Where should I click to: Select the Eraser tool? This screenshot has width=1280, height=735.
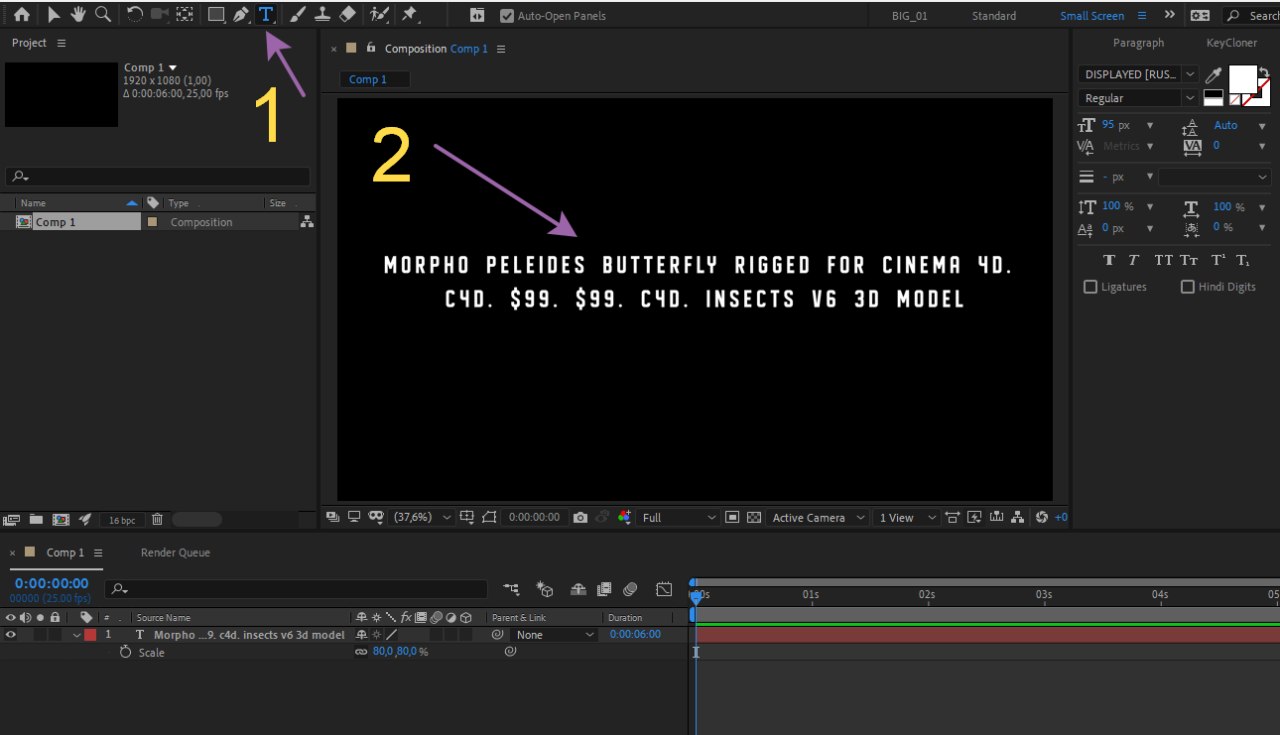pos(347,15)
